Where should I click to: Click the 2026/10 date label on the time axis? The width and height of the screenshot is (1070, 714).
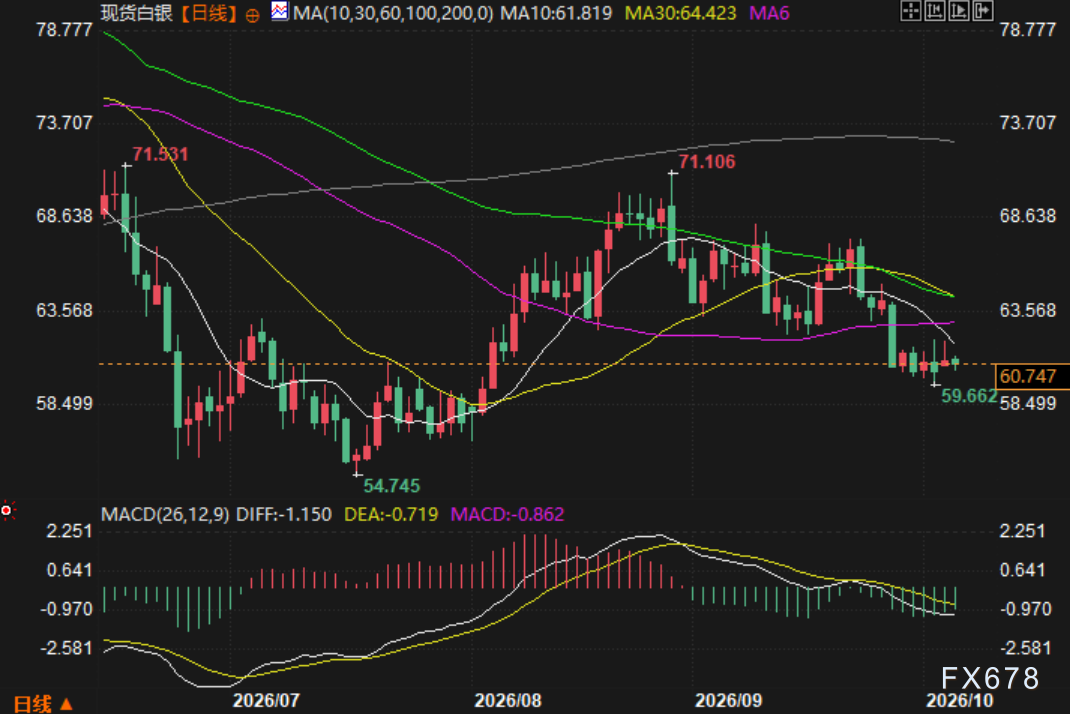pos(959,700)
